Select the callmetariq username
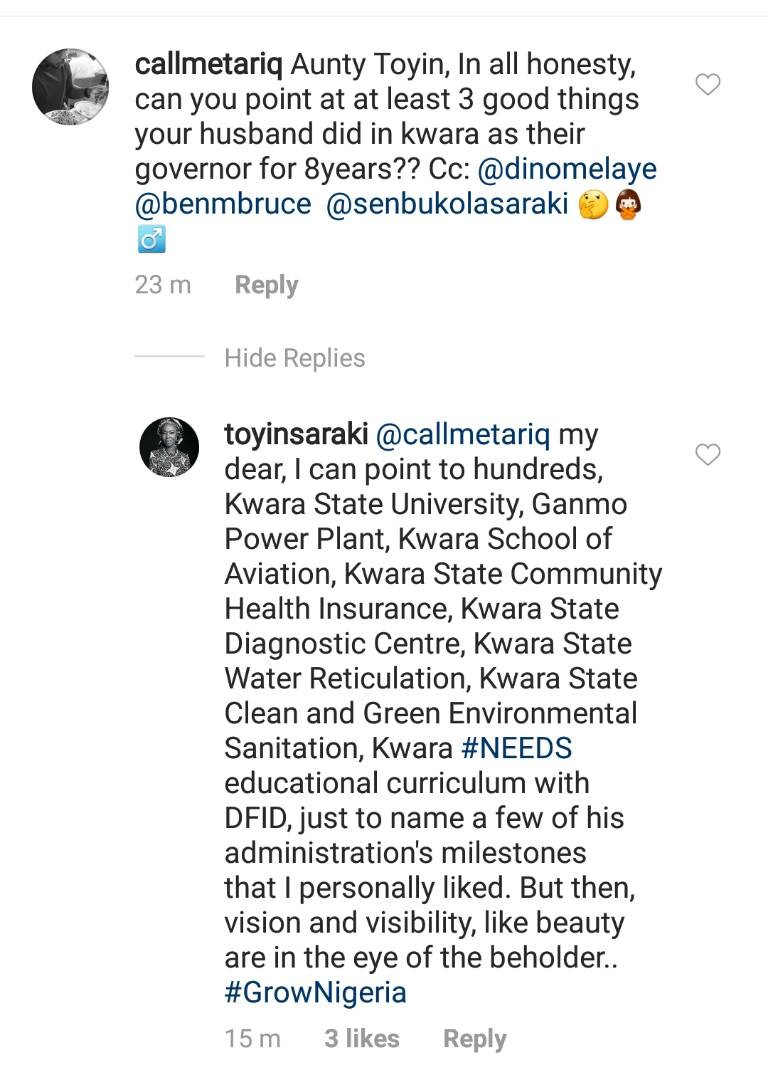Image resolution: width=768 pixels, height=1080 pixels. pyautogui.click(x=207, y=63)
